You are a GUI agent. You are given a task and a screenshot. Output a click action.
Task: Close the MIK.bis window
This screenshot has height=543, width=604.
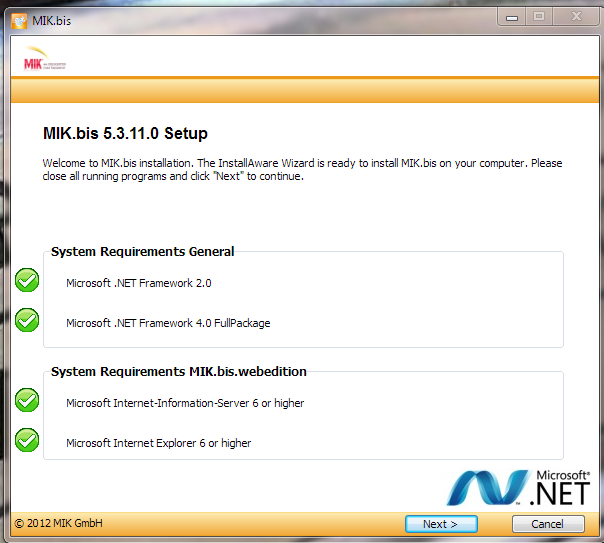click(576, 17)
